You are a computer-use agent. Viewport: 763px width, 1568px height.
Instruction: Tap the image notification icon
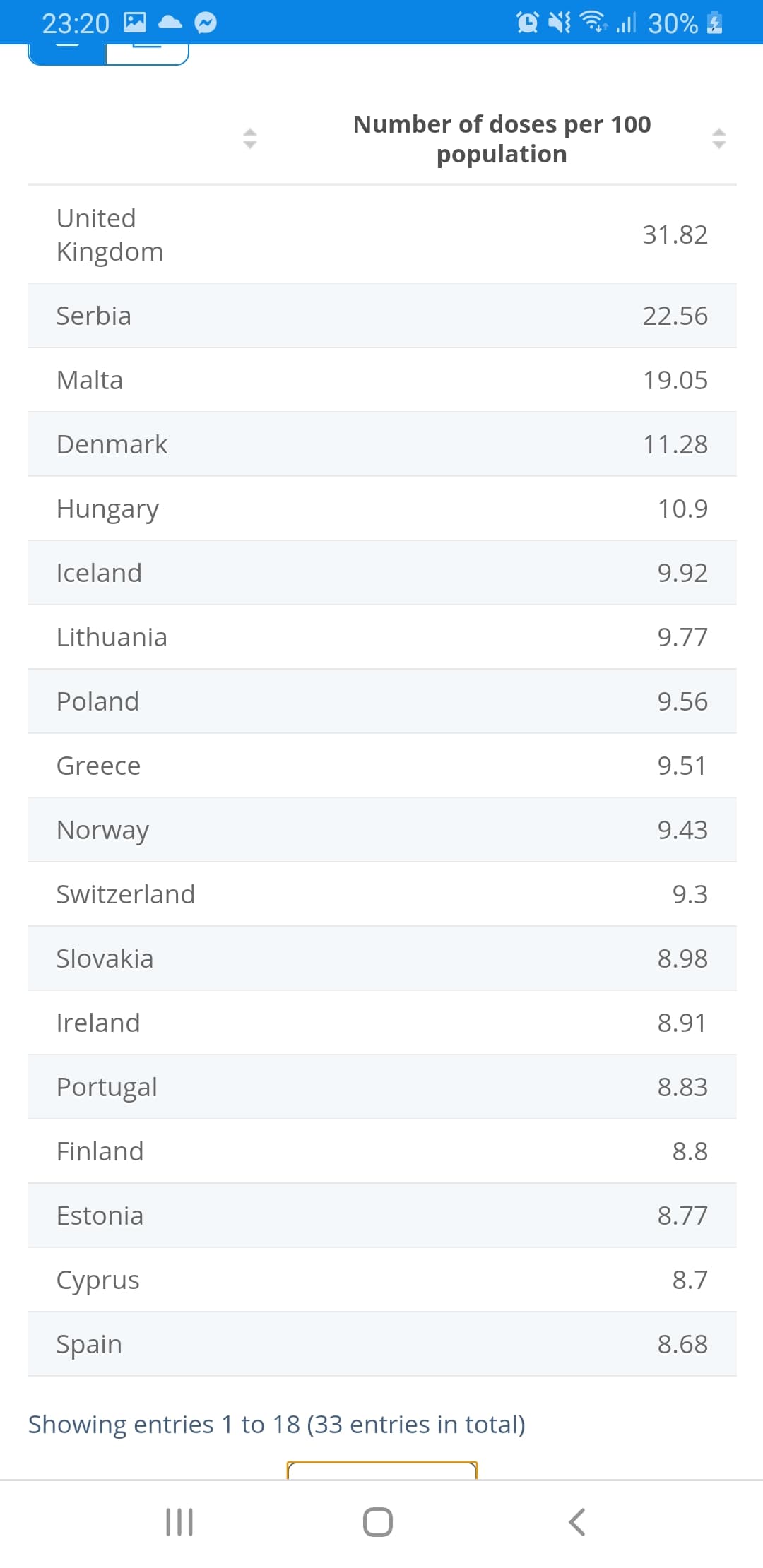click(x=135, y=23)
